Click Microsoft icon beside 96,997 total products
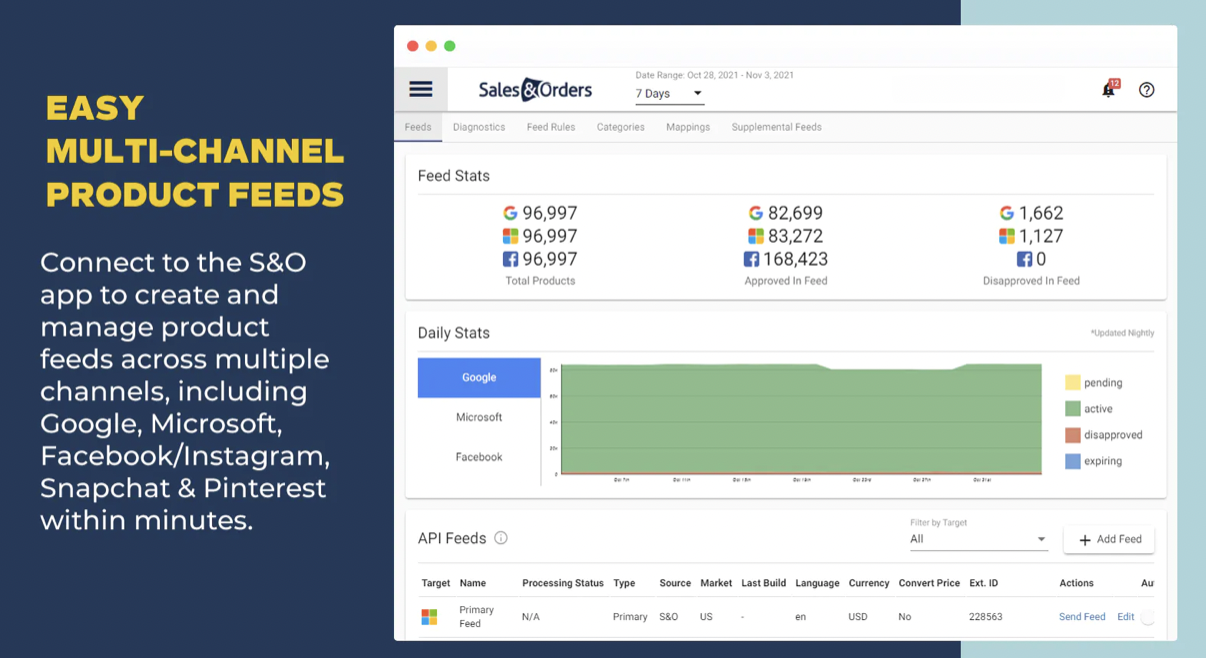The image size is (1206, 658). (510, 236)
